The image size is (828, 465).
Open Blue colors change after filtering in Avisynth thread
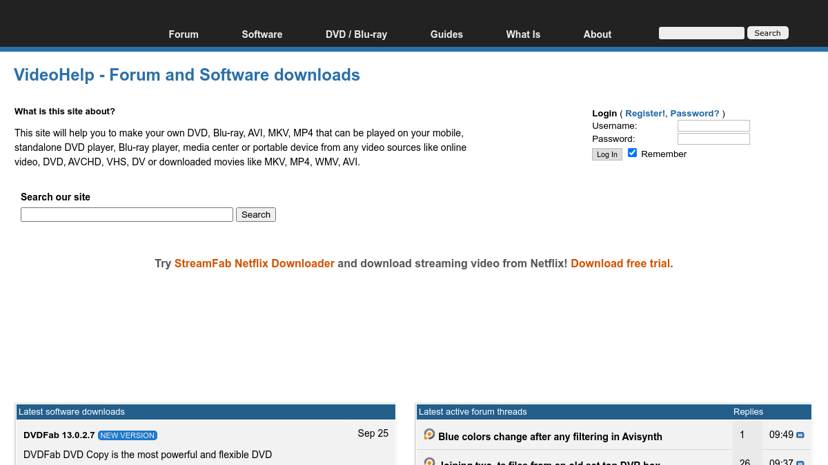(550, 436)
